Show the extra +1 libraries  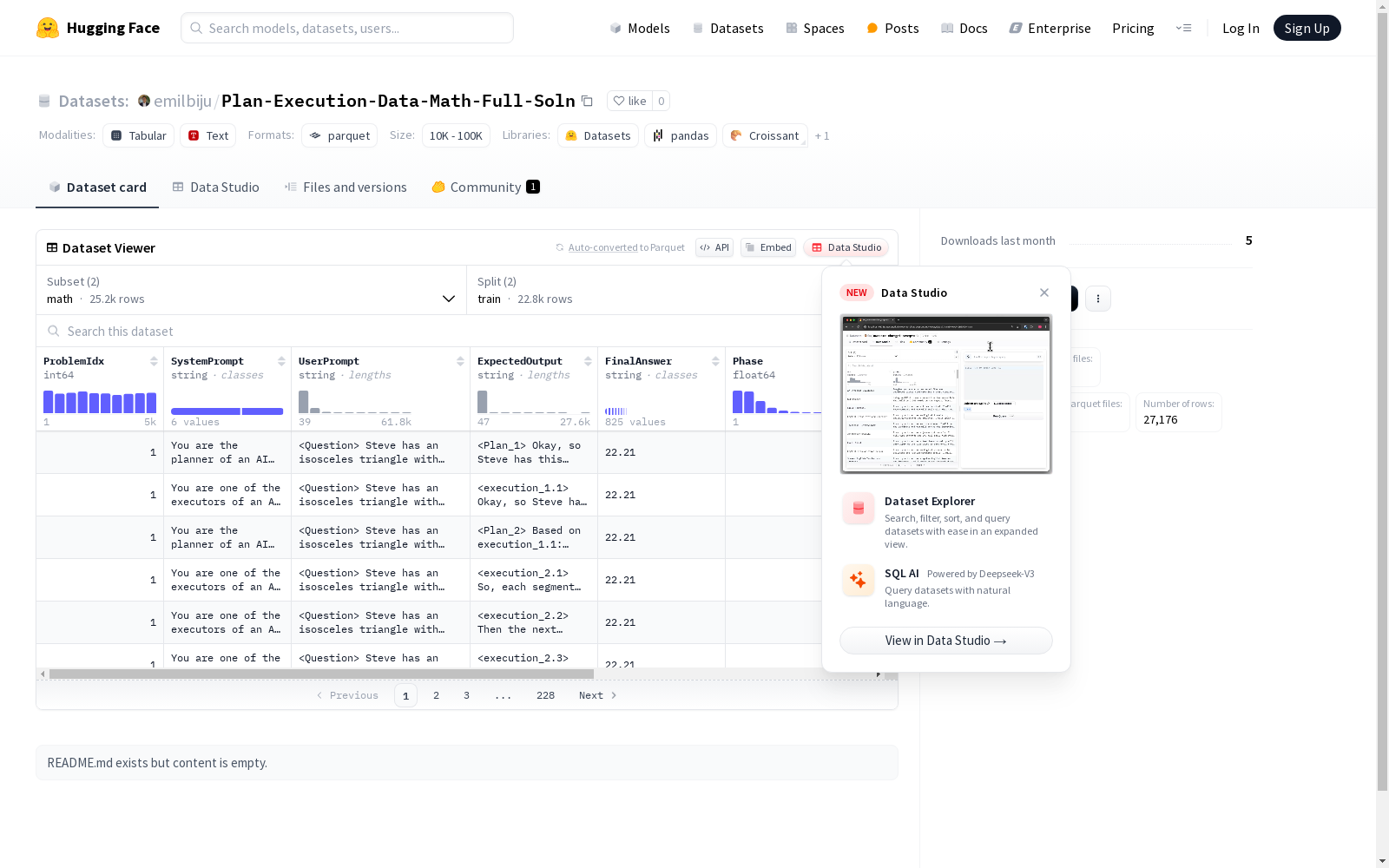[x=822, y=135]
